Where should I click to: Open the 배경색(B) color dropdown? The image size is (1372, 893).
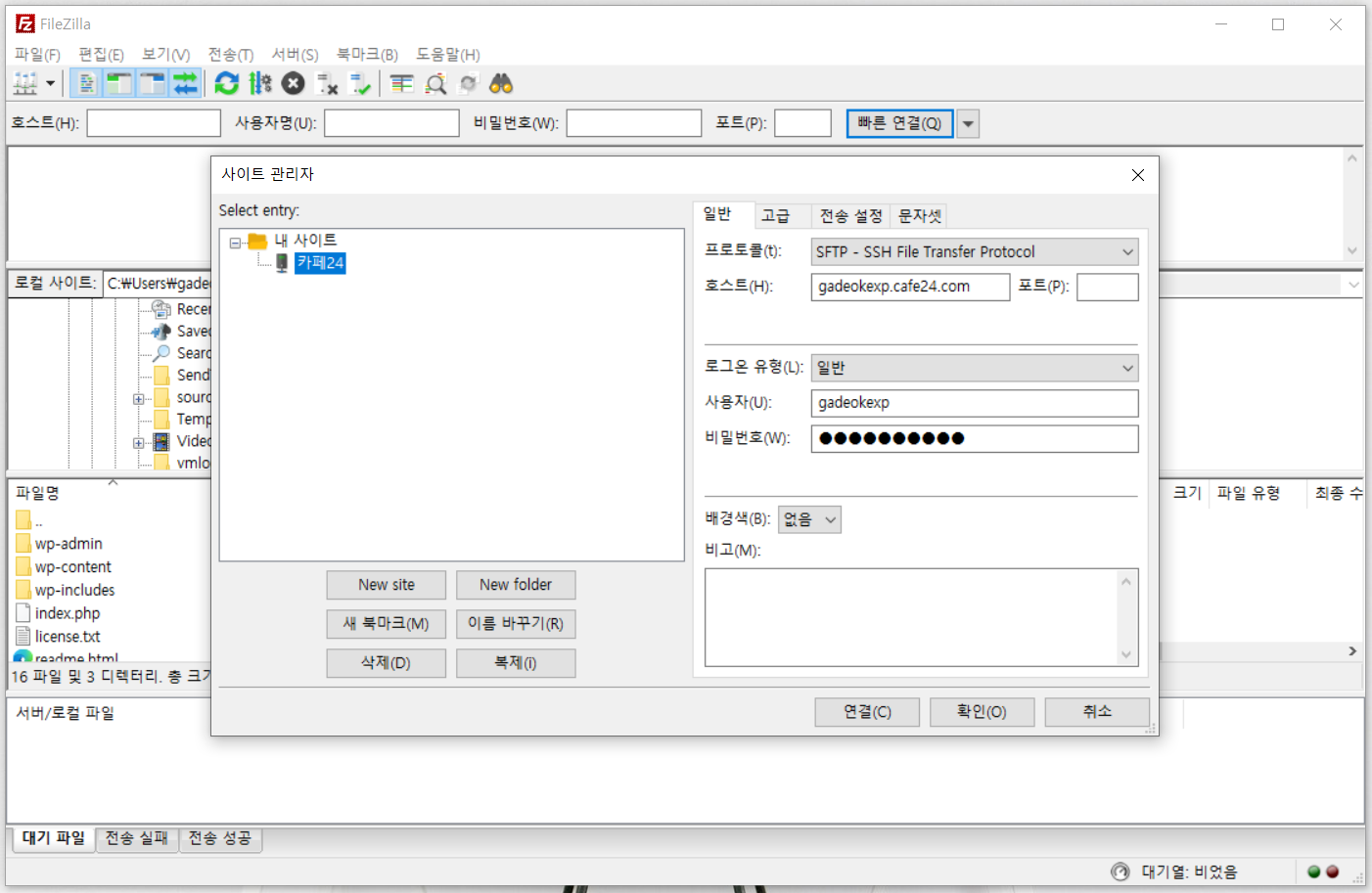pyautogui.click(x=809, y=519)
